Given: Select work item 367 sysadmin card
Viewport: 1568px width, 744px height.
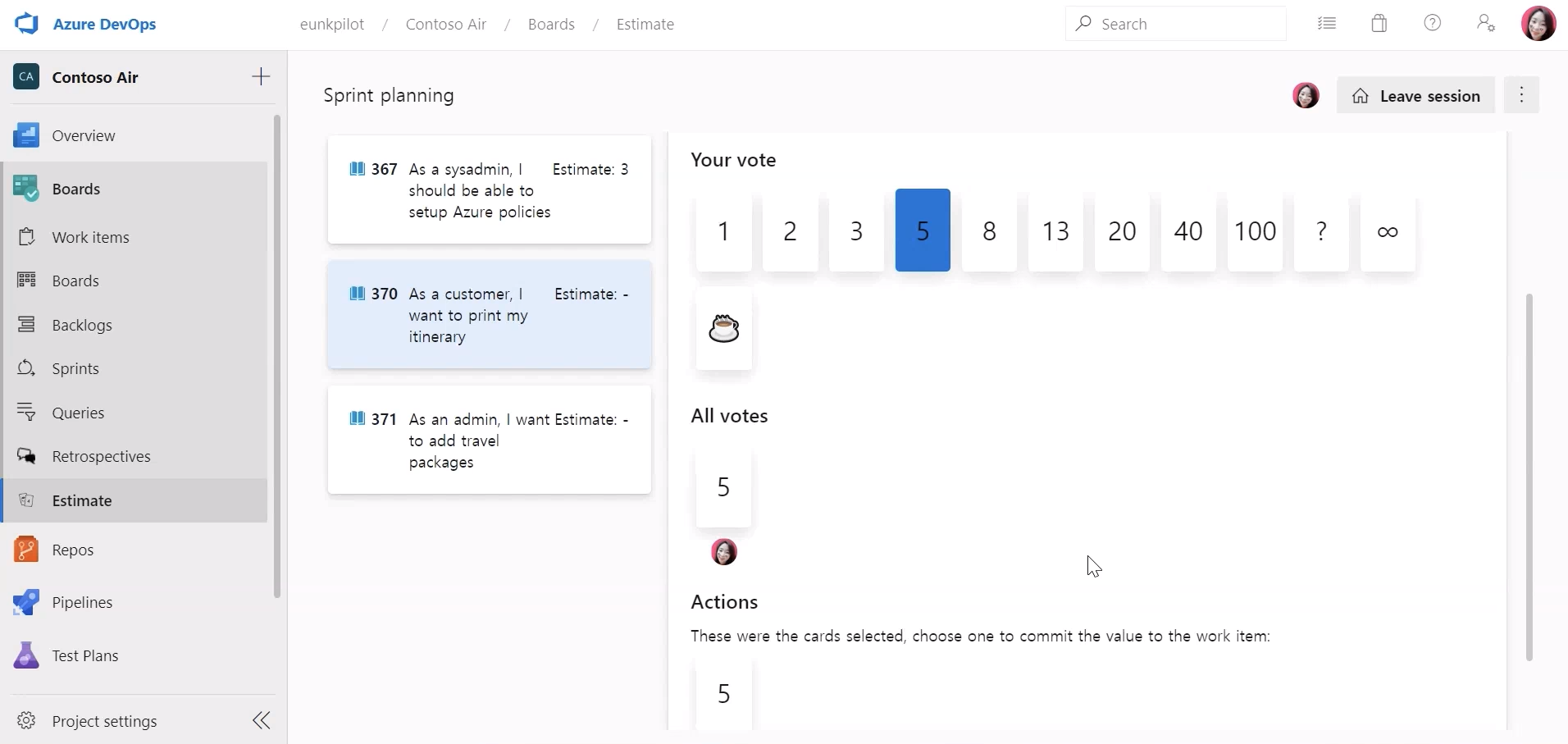Looking at the screenshot, I should pyautogui.click(x=490, y=190).
